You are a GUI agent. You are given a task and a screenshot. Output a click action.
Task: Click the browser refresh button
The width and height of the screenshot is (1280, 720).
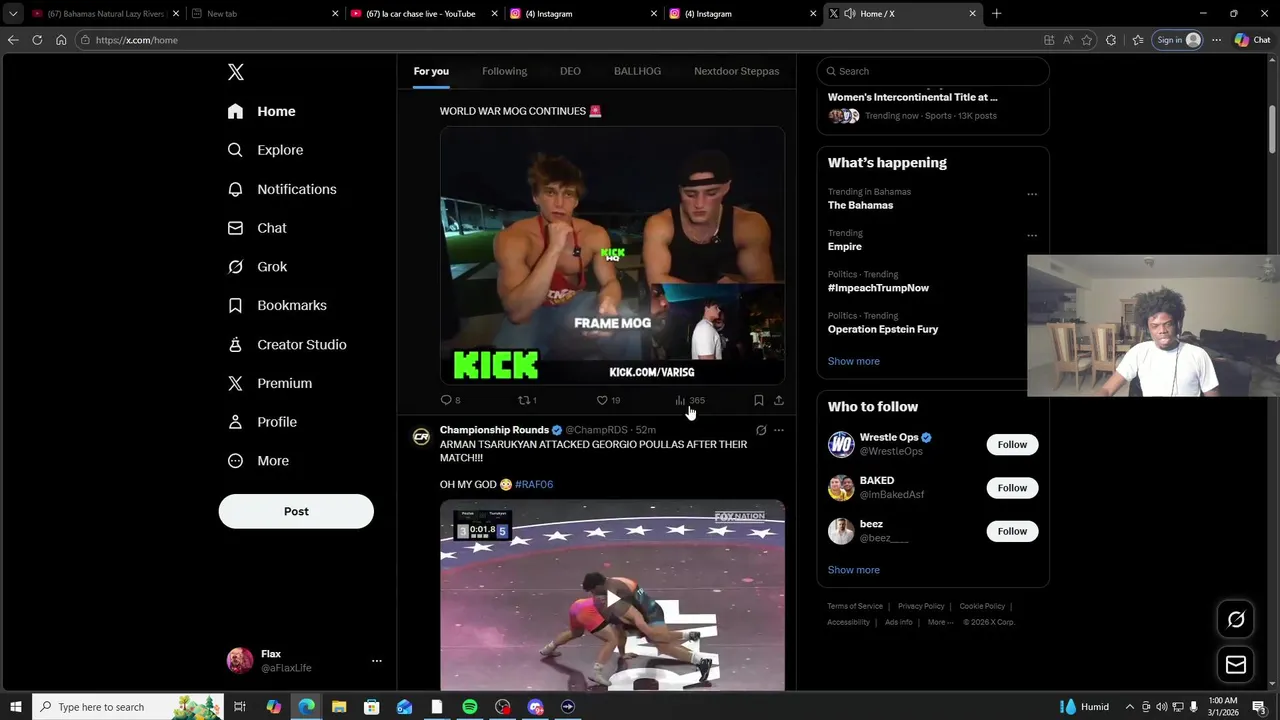pos(37,40)
